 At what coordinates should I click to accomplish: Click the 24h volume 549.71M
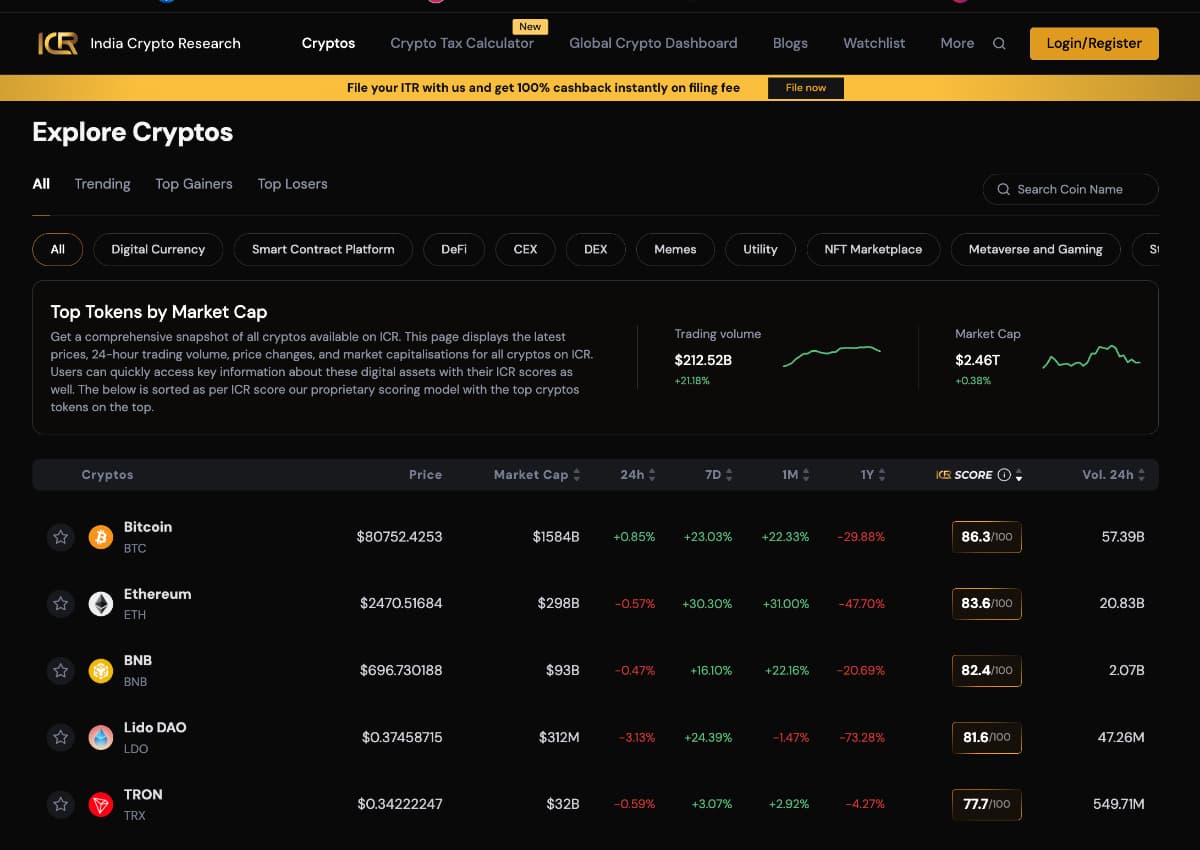(1120, 804)
